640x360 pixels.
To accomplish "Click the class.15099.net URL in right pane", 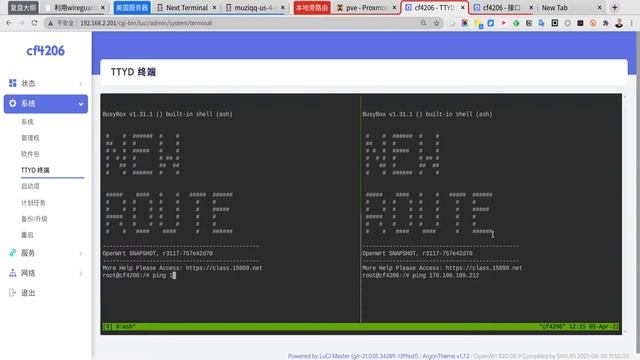I will (484, 268).
